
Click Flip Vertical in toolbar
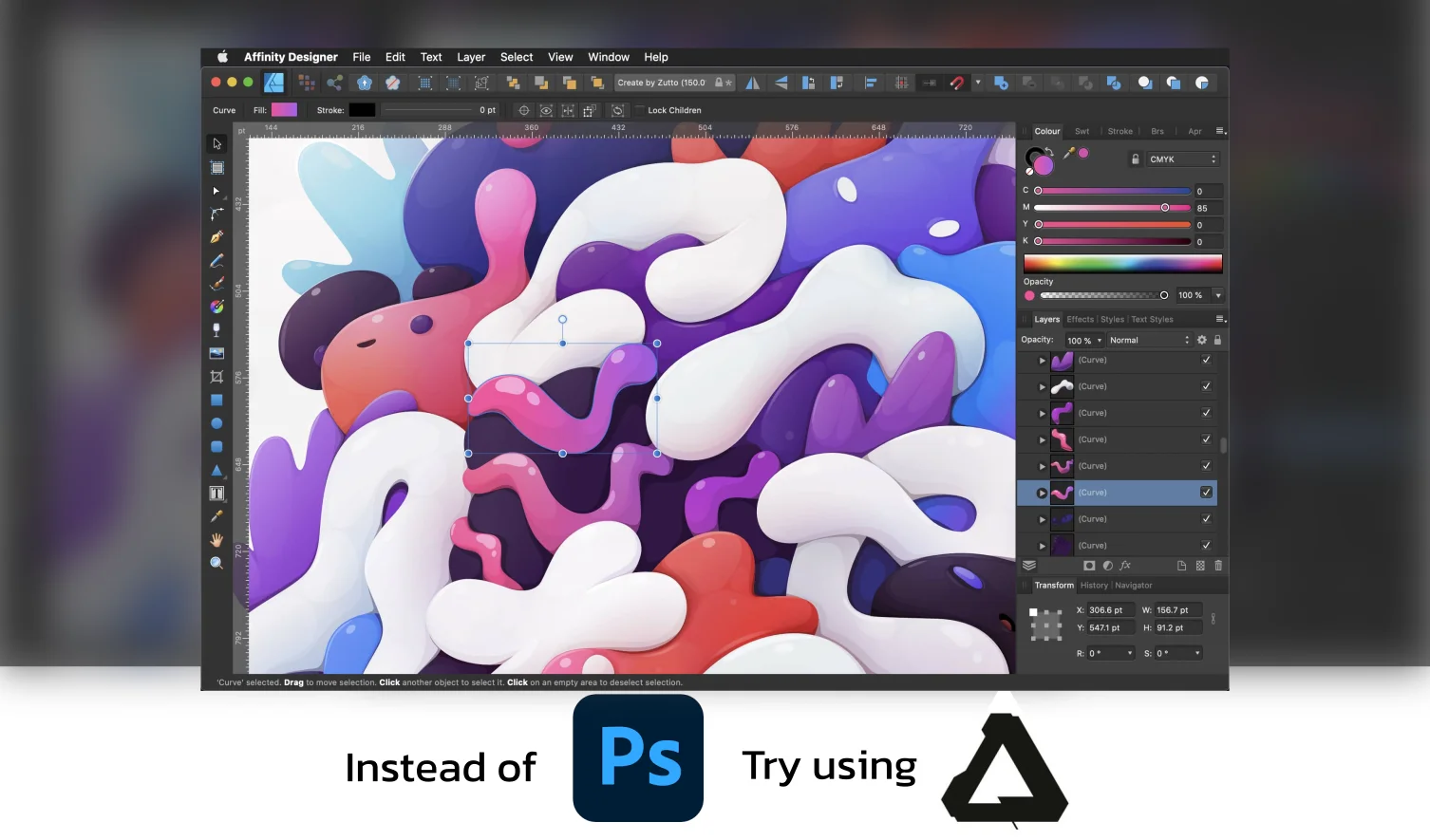pos(781,83)
